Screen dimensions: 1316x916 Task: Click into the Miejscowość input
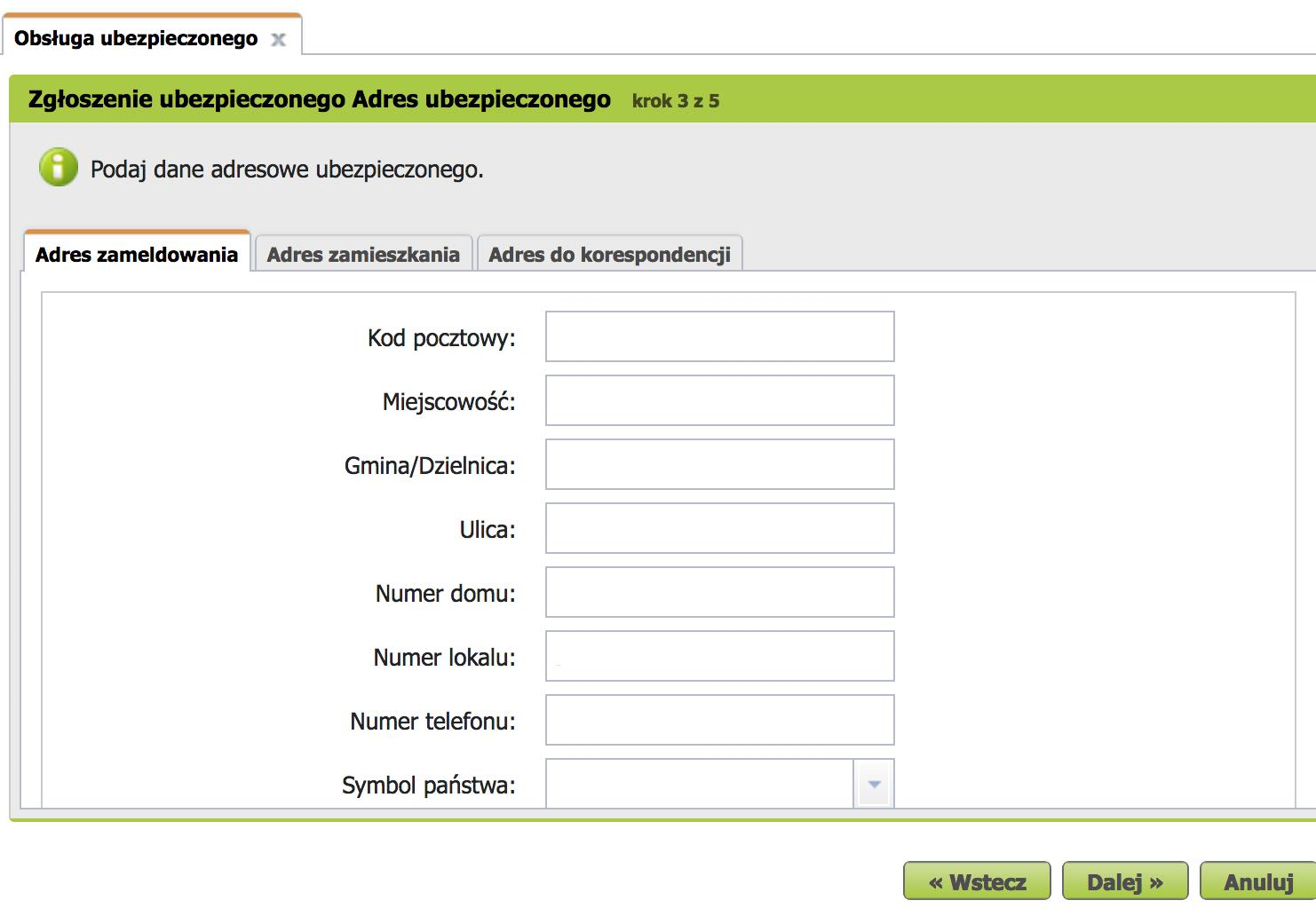719,400
